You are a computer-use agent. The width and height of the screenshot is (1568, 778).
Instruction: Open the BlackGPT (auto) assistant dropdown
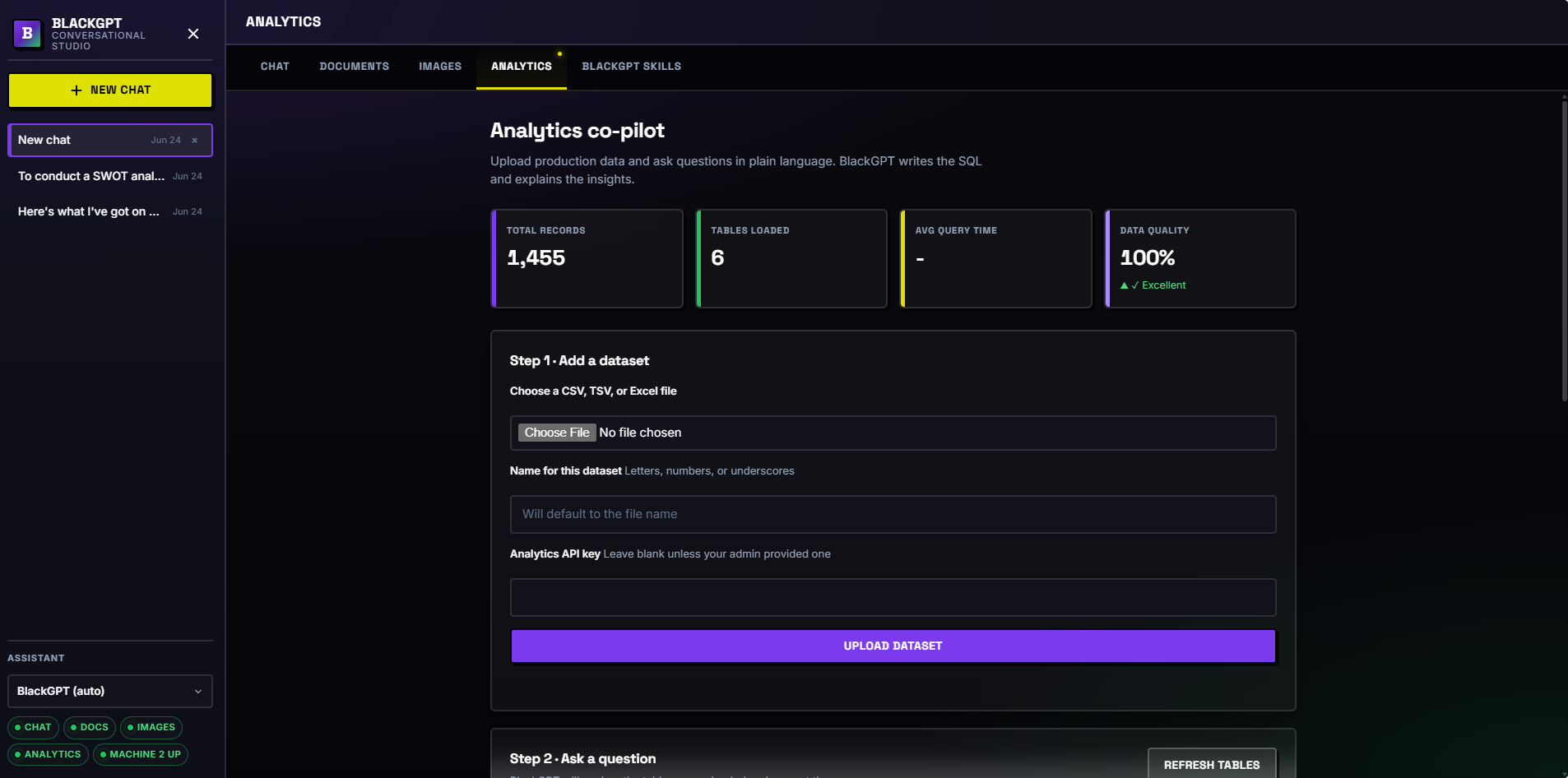[x=110, y=692]
